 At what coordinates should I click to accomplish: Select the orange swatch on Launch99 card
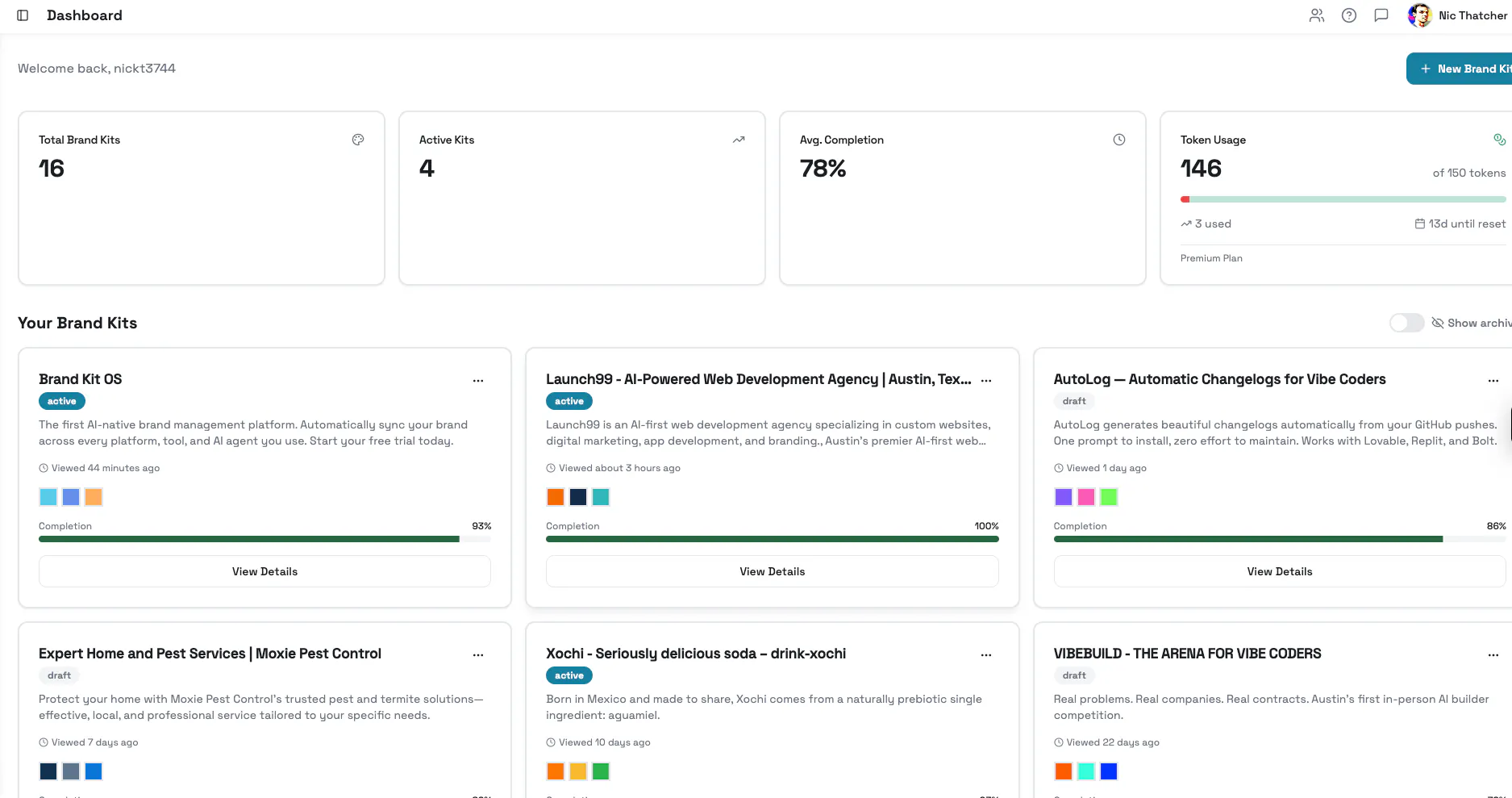tap(556, 497)
